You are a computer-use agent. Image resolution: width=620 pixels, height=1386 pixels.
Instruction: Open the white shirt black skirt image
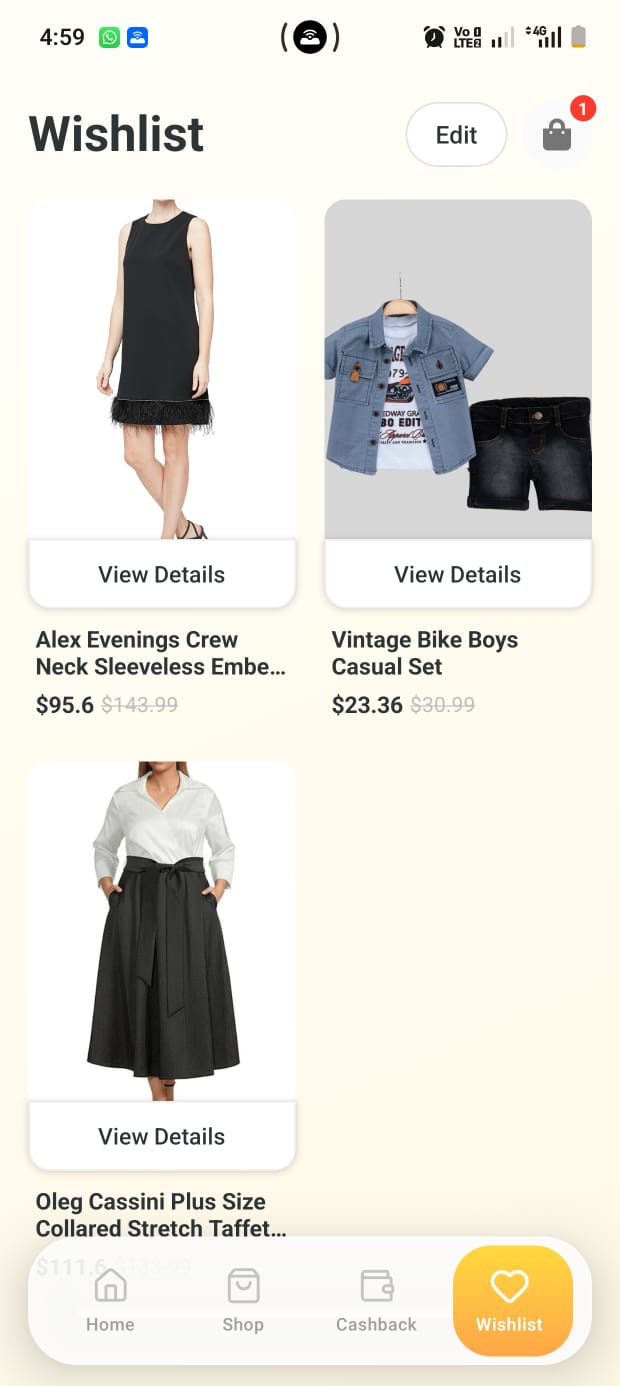(162, 932)
